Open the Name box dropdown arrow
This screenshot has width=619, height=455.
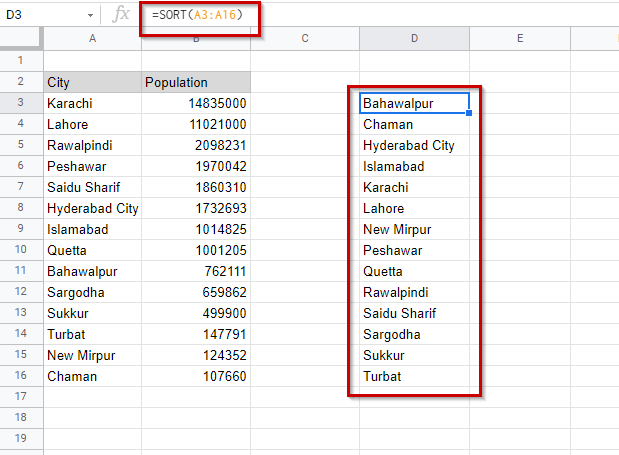point(90,15)
